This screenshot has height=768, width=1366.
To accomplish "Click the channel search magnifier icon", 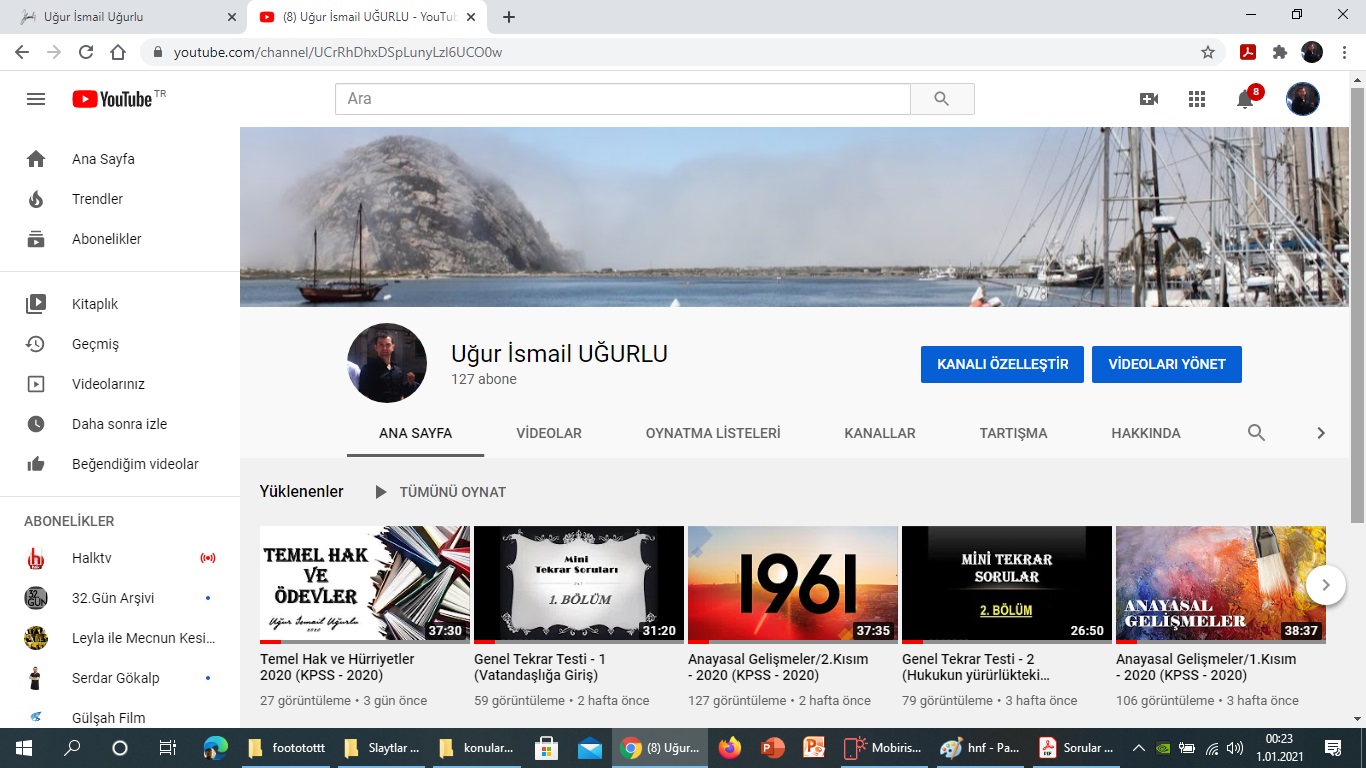I will point(1256,433).
